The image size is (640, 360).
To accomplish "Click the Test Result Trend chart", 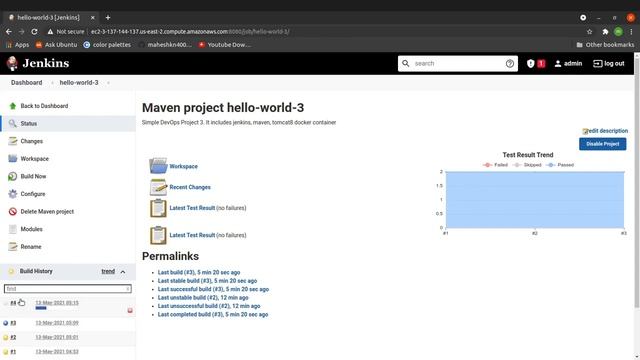I will pos(535,200).
